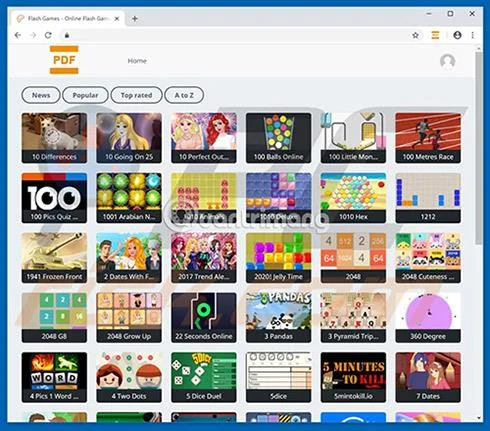Open the 10 Differences game
The height and width of the screenshot is (431, 490).
tap(54, 138)
